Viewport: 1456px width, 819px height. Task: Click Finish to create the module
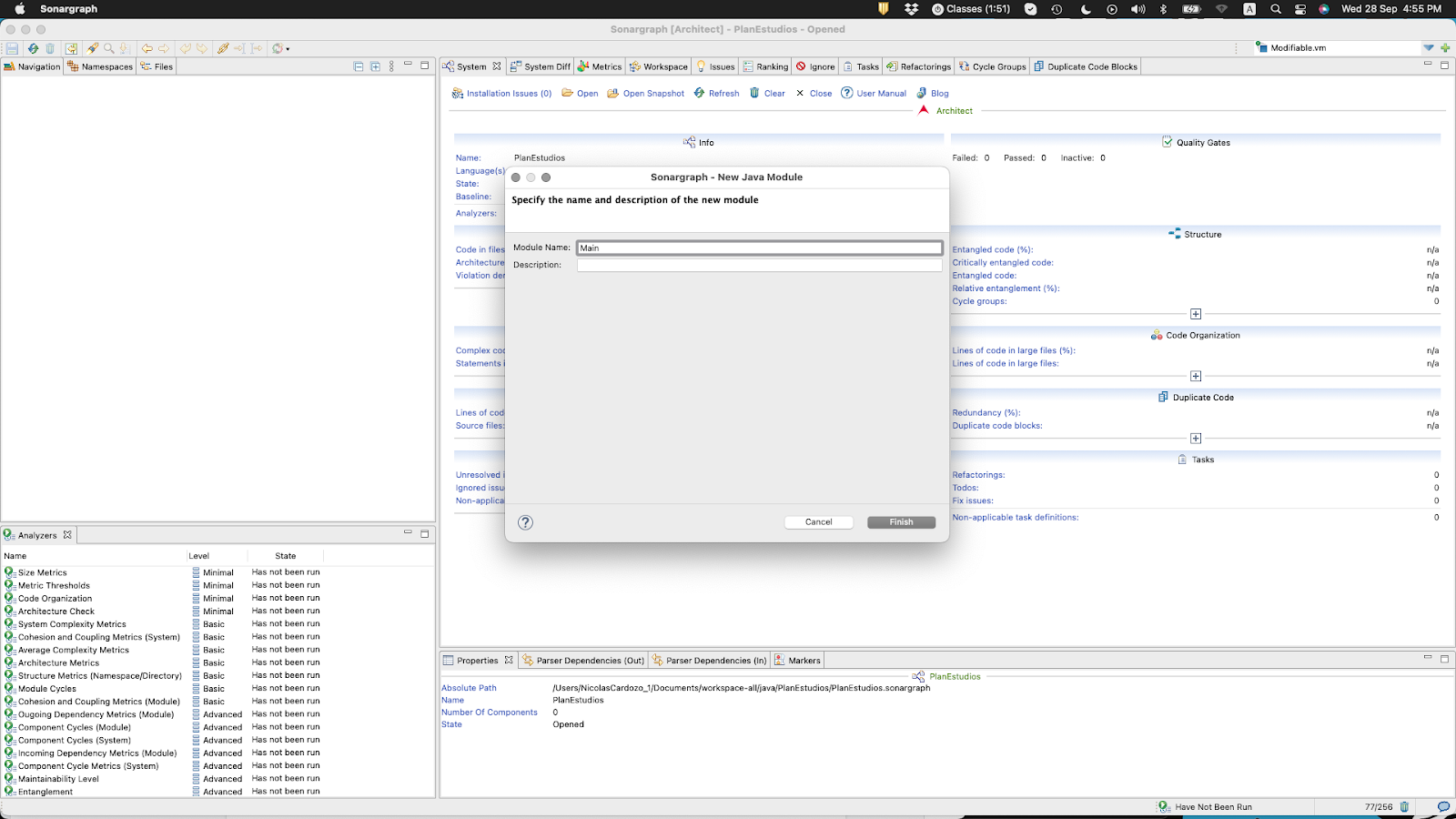(901, 522)
